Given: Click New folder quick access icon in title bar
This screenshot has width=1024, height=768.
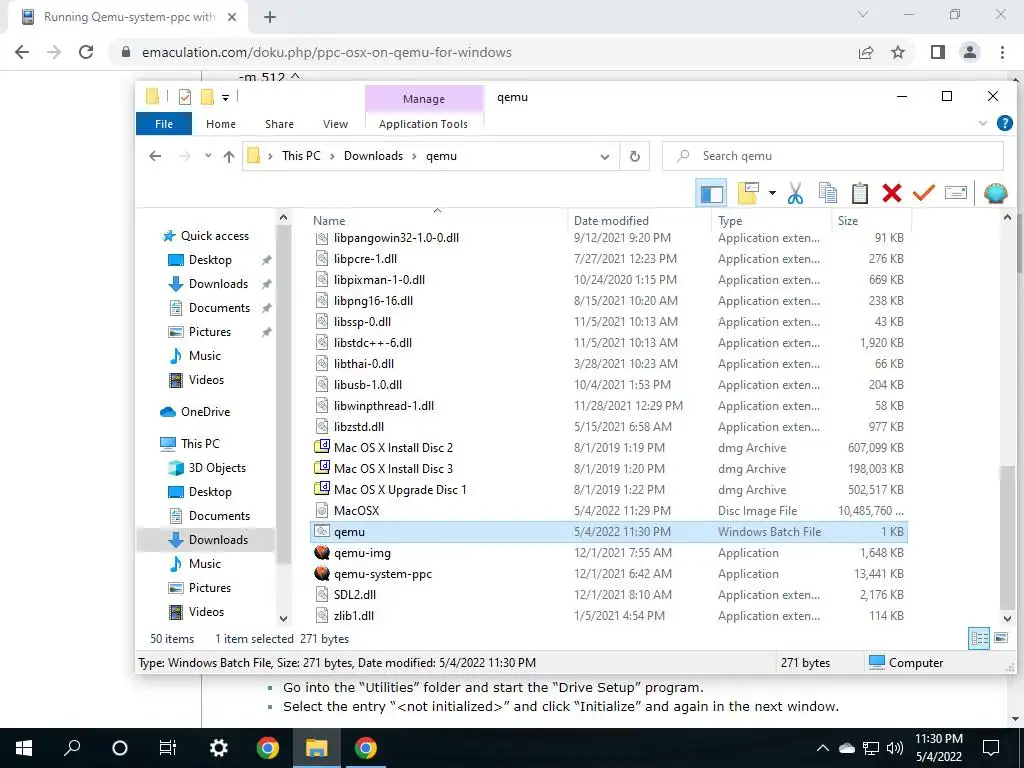Looking at the screenshot, I should pyautogui.click(x=207, y=97).
